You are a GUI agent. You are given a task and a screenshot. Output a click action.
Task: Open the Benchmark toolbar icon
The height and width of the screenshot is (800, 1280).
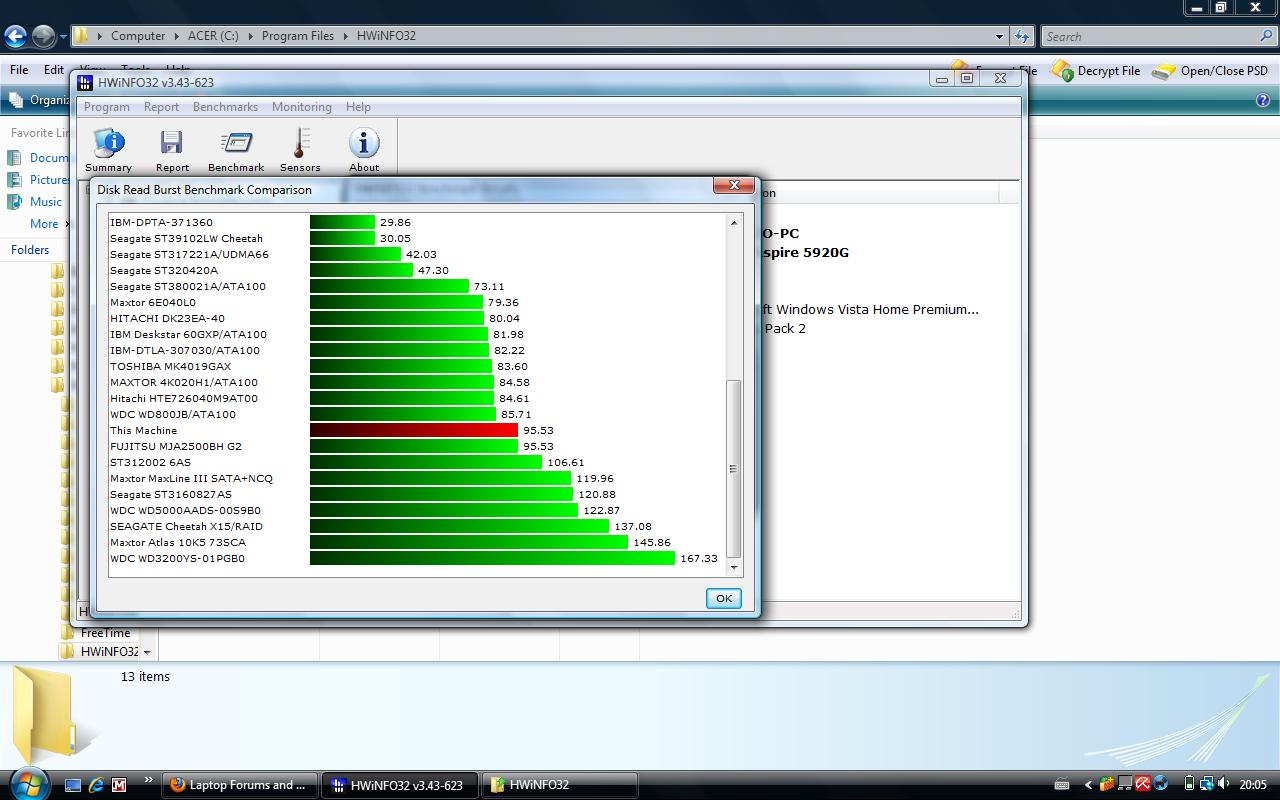pos(236,150)
